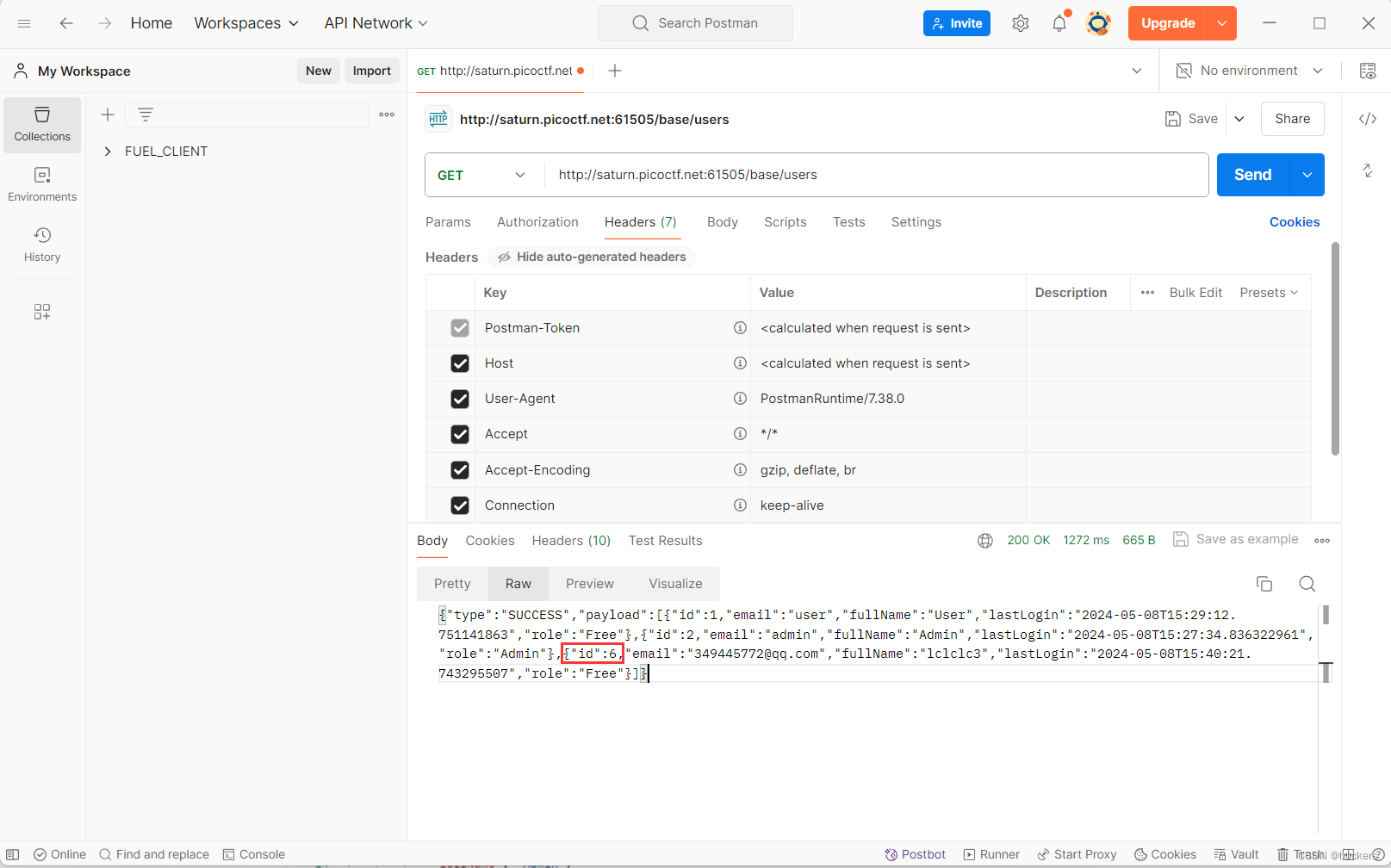
Task: Open the History sidebar section
Action: pyautogui.click(x=42, y=245)
